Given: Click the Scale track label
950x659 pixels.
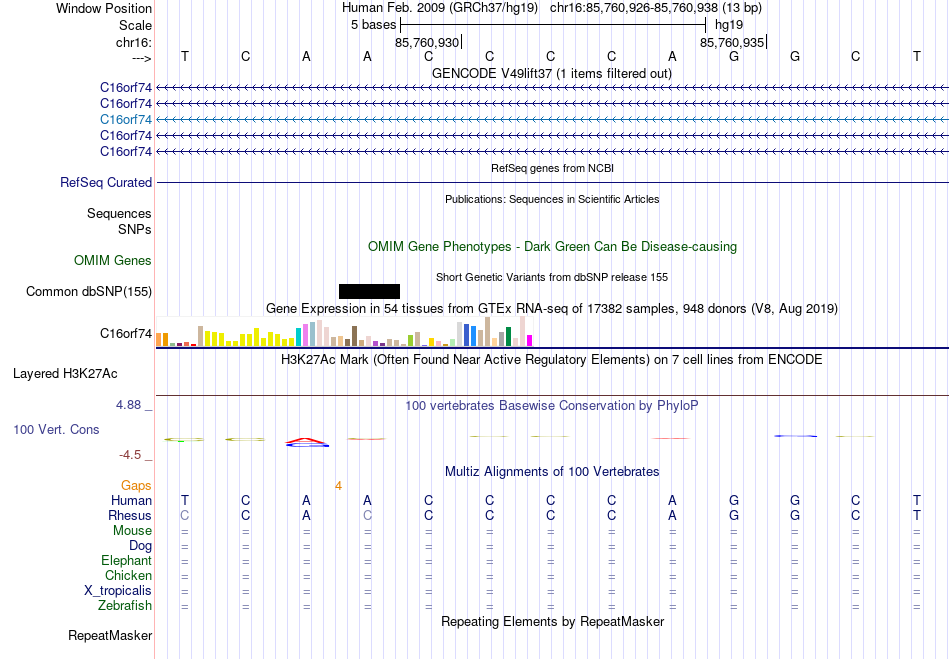Looking at the screenshot, I should [x=135, y=25].
